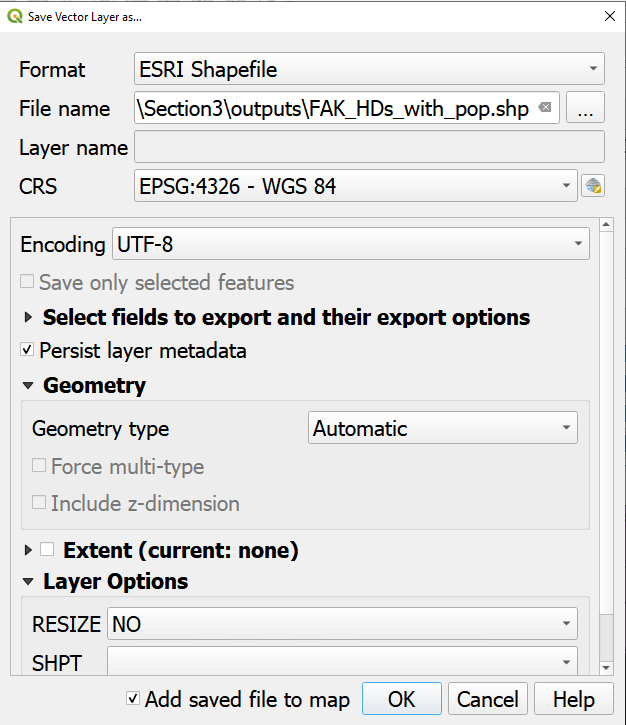Toggle Persist layer metadata checkbox
The height and width of the screenshot is (725, 626).
pos(27,350)
